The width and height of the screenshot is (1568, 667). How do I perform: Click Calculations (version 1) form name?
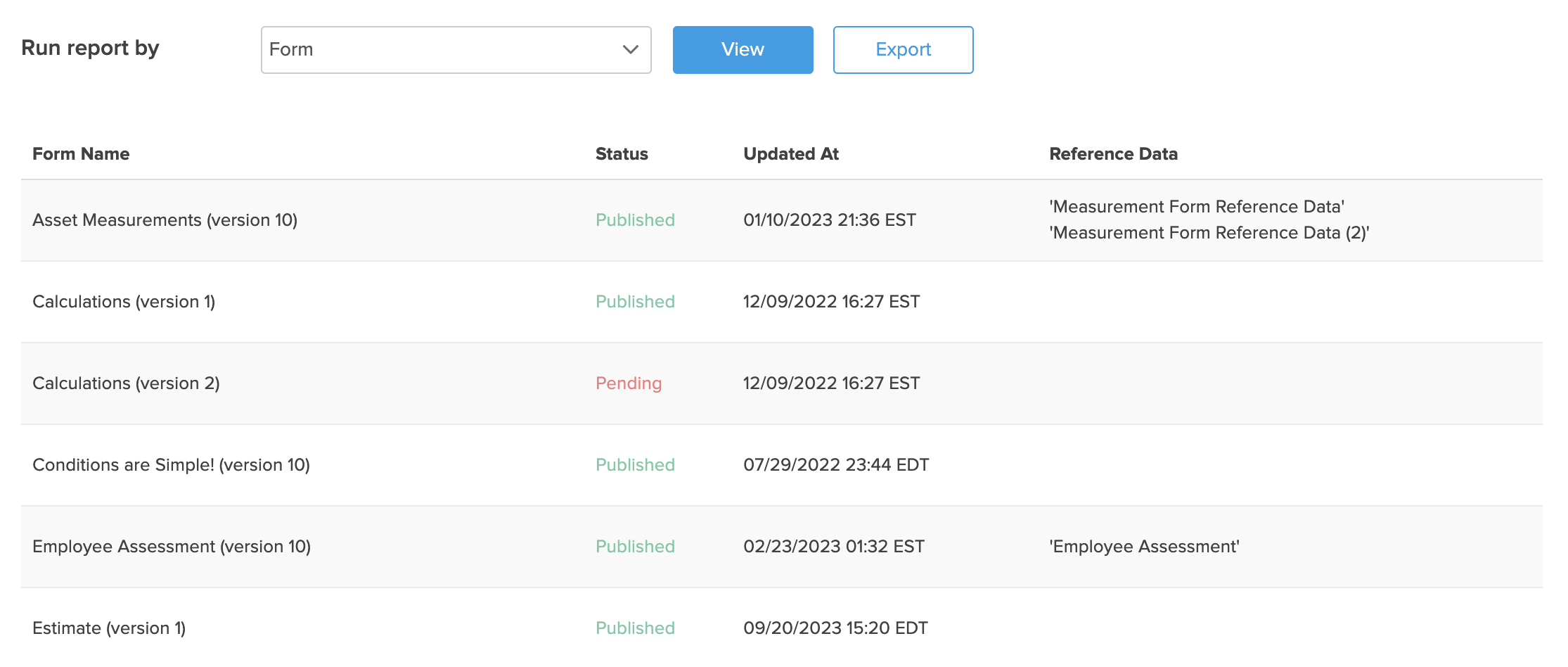124,302
